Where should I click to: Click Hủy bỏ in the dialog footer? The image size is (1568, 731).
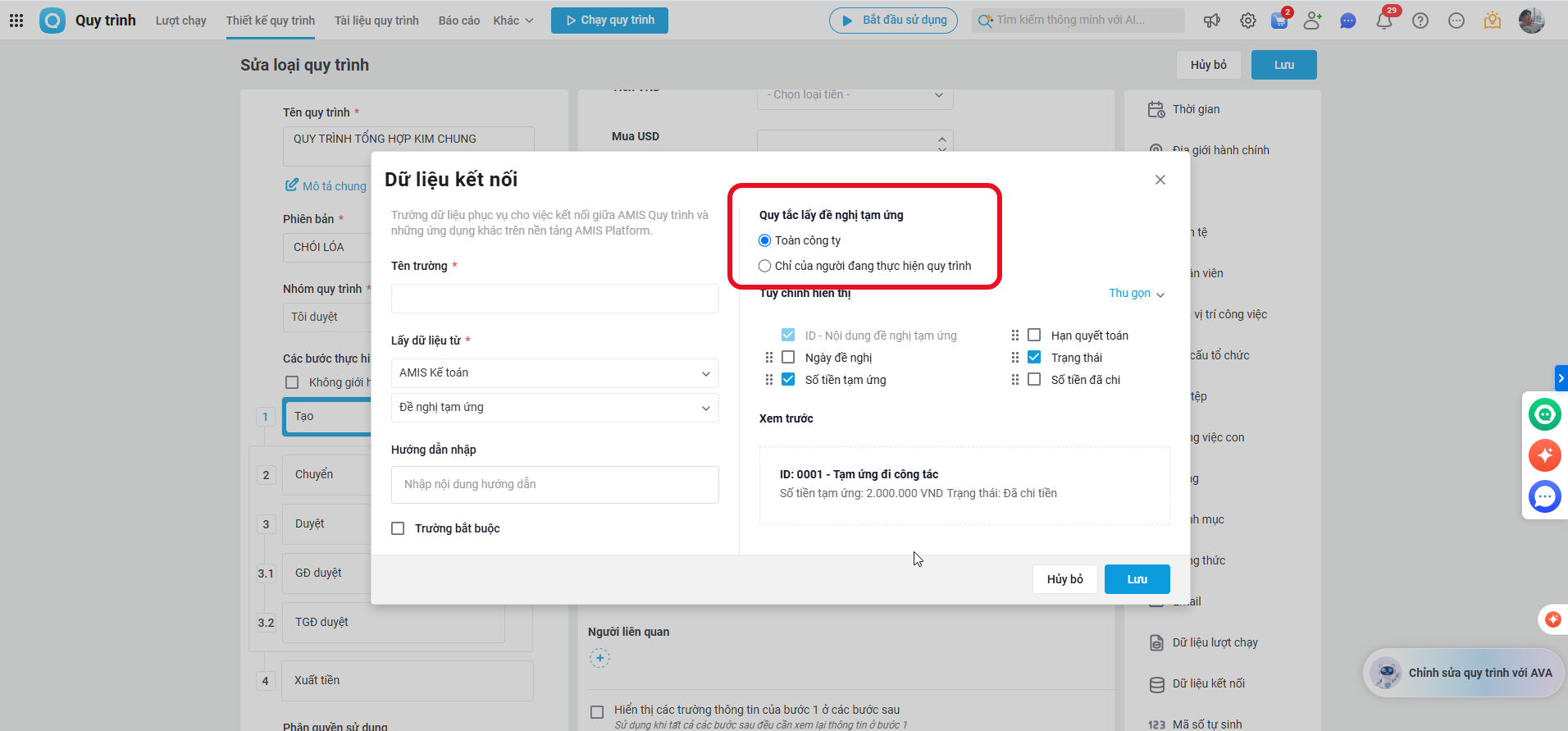click(x=1065, y=579)
